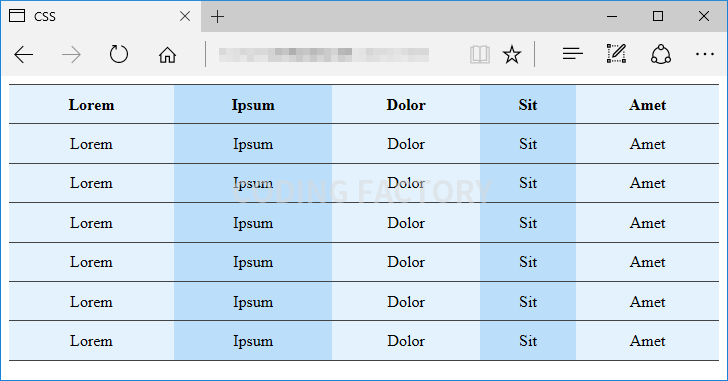Click the Sit header cell

pyautogui.click(x=528, y=105)
